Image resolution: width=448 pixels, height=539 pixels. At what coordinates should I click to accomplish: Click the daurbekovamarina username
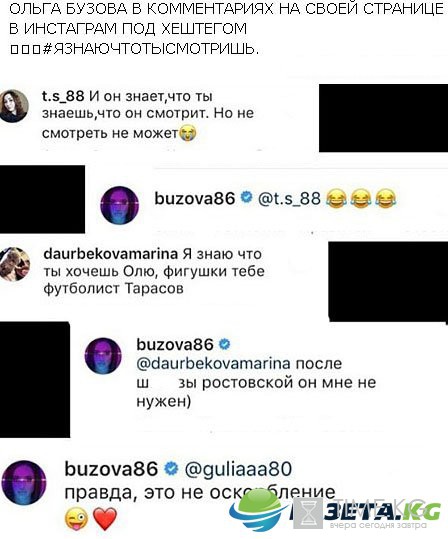coord(111,254)
